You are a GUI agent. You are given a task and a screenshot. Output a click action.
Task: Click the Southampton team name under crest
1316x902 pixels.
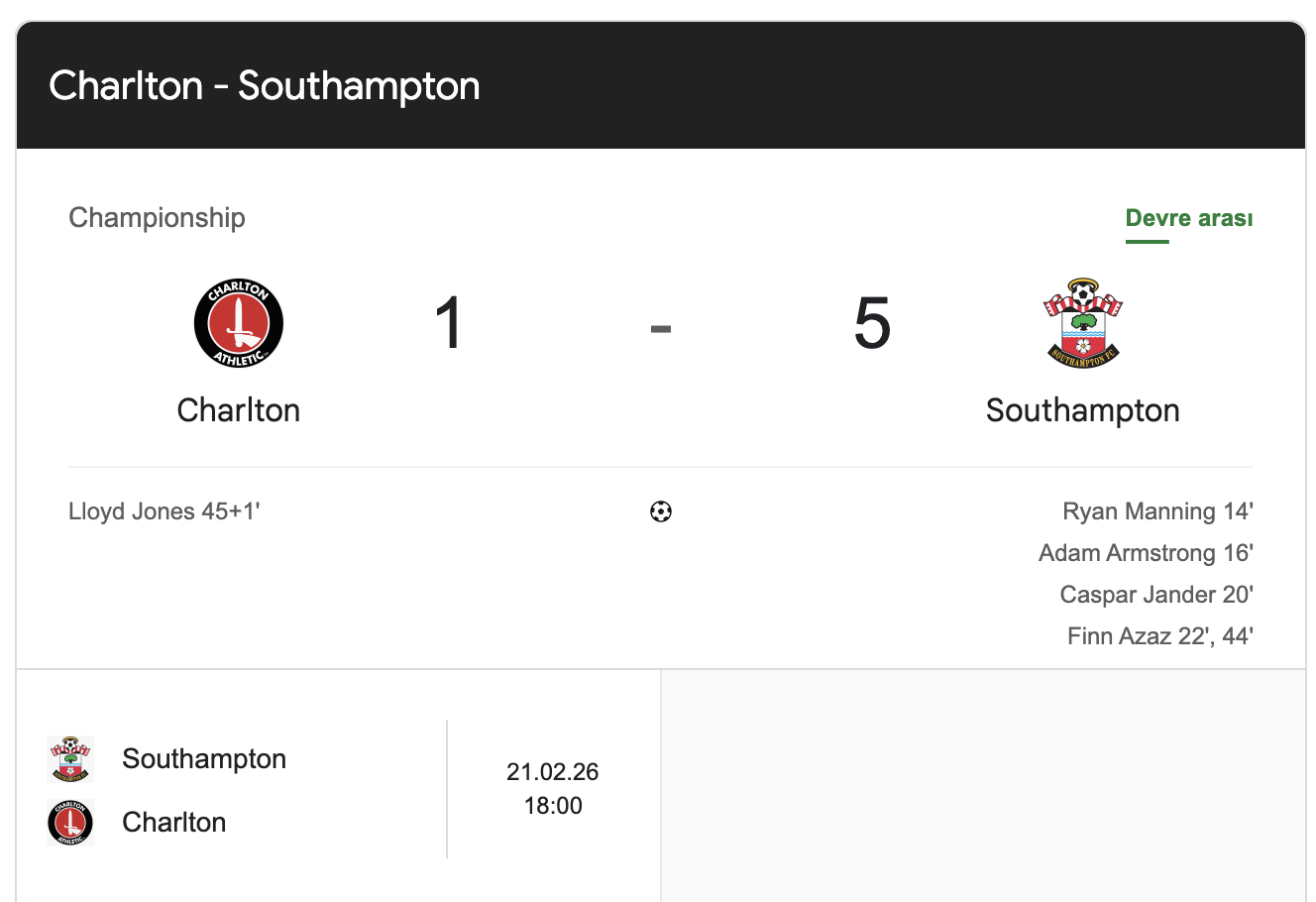click(x=1082, y=410)
